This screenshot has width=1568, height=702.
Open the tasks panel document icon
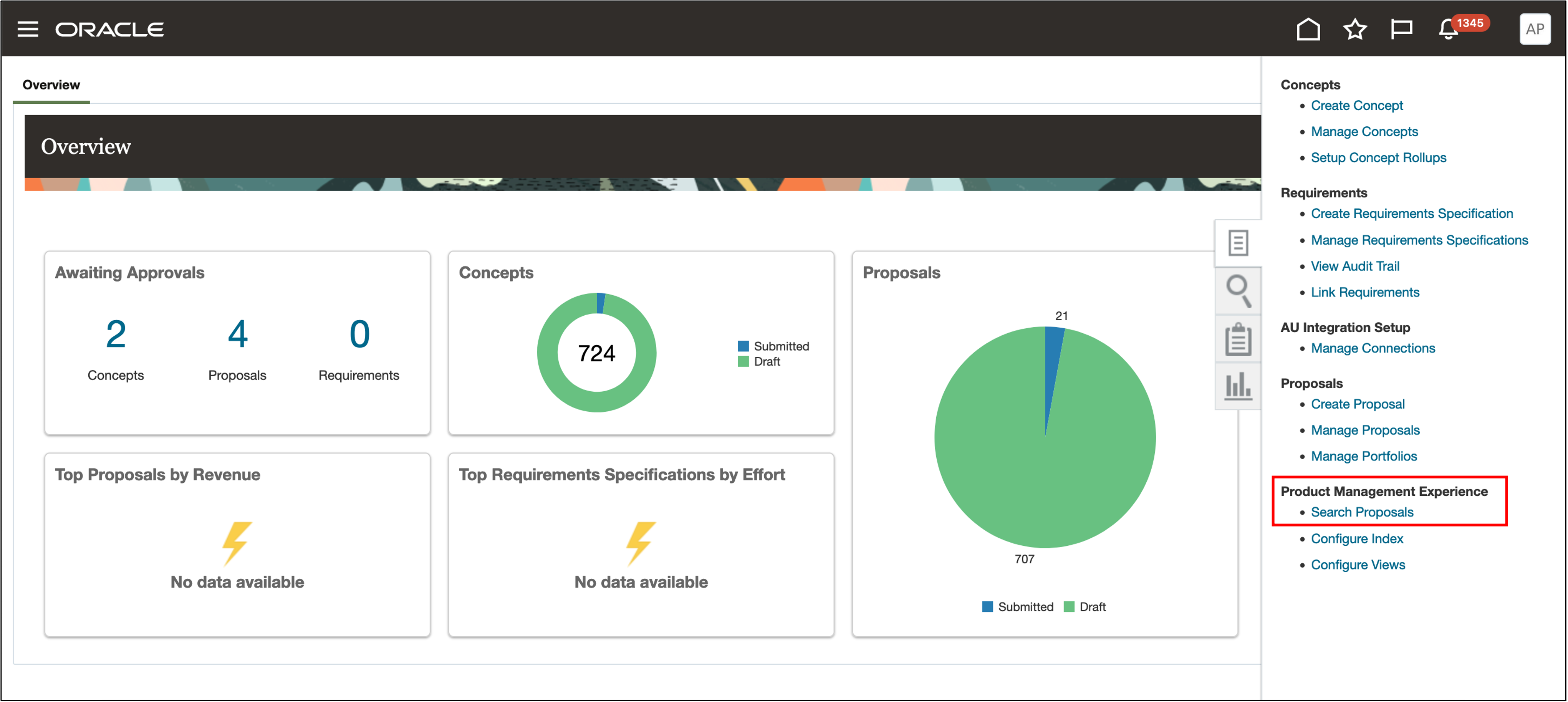coord(1237,243)
